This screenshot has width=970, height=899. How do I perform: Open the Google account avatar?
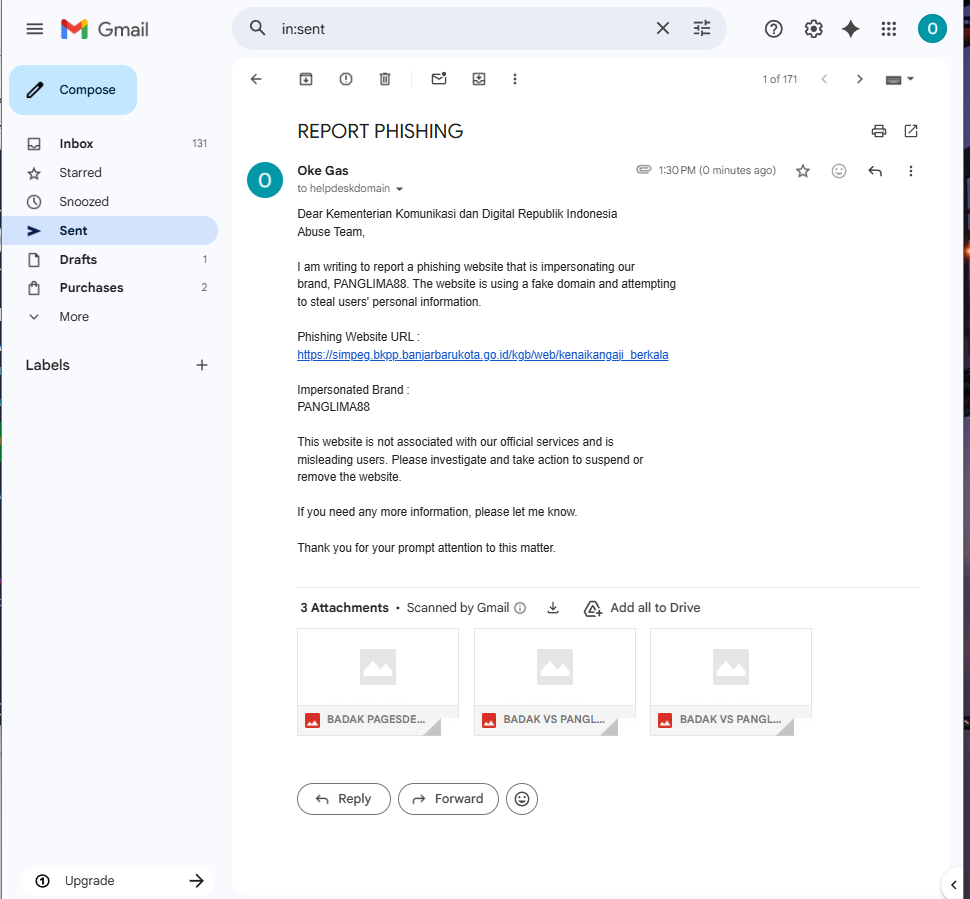932,28
